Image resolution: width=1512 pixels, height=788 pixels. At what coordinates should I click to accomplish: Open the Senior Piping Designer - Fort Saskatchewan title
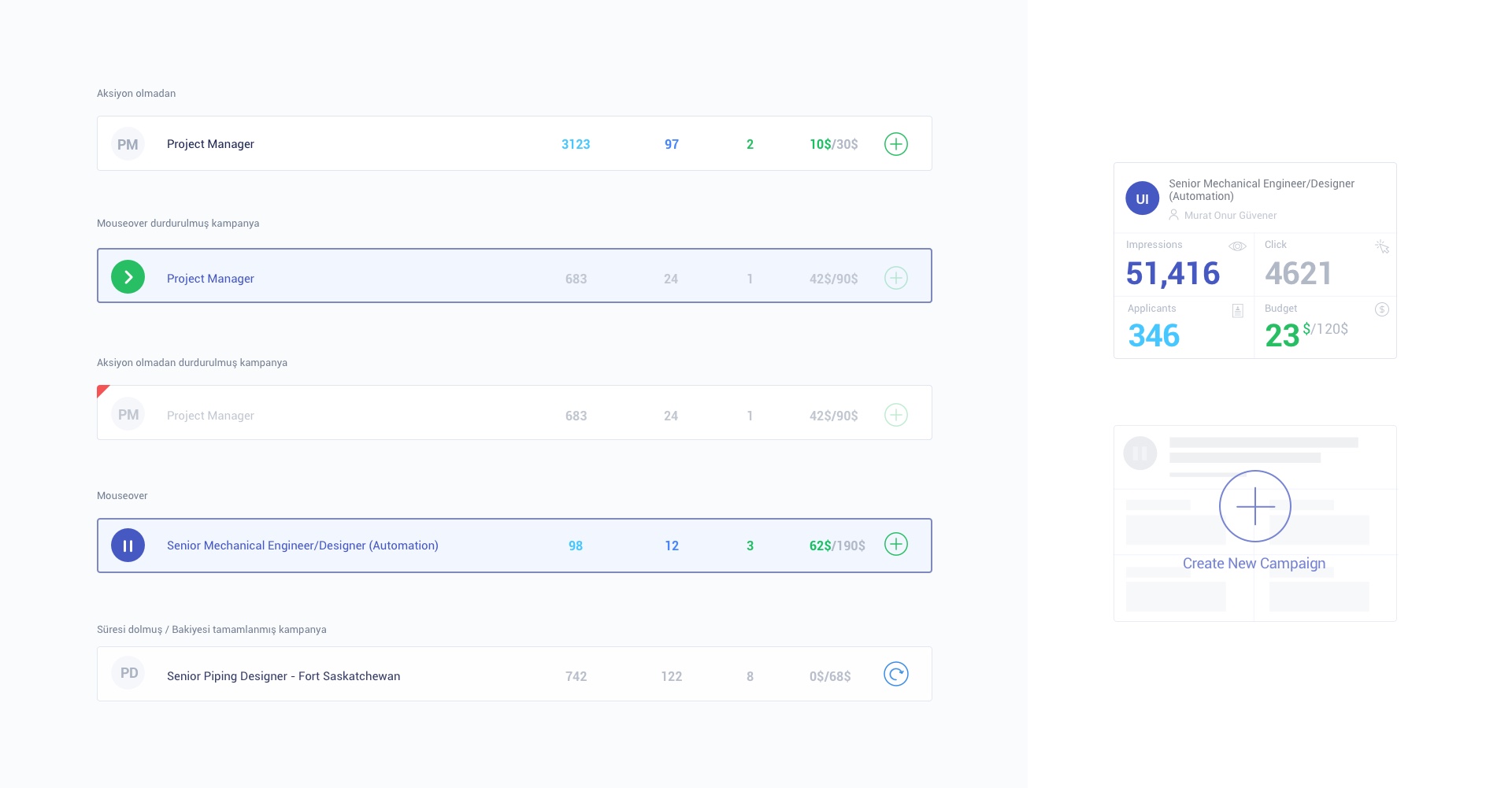[x=283, y=676]
